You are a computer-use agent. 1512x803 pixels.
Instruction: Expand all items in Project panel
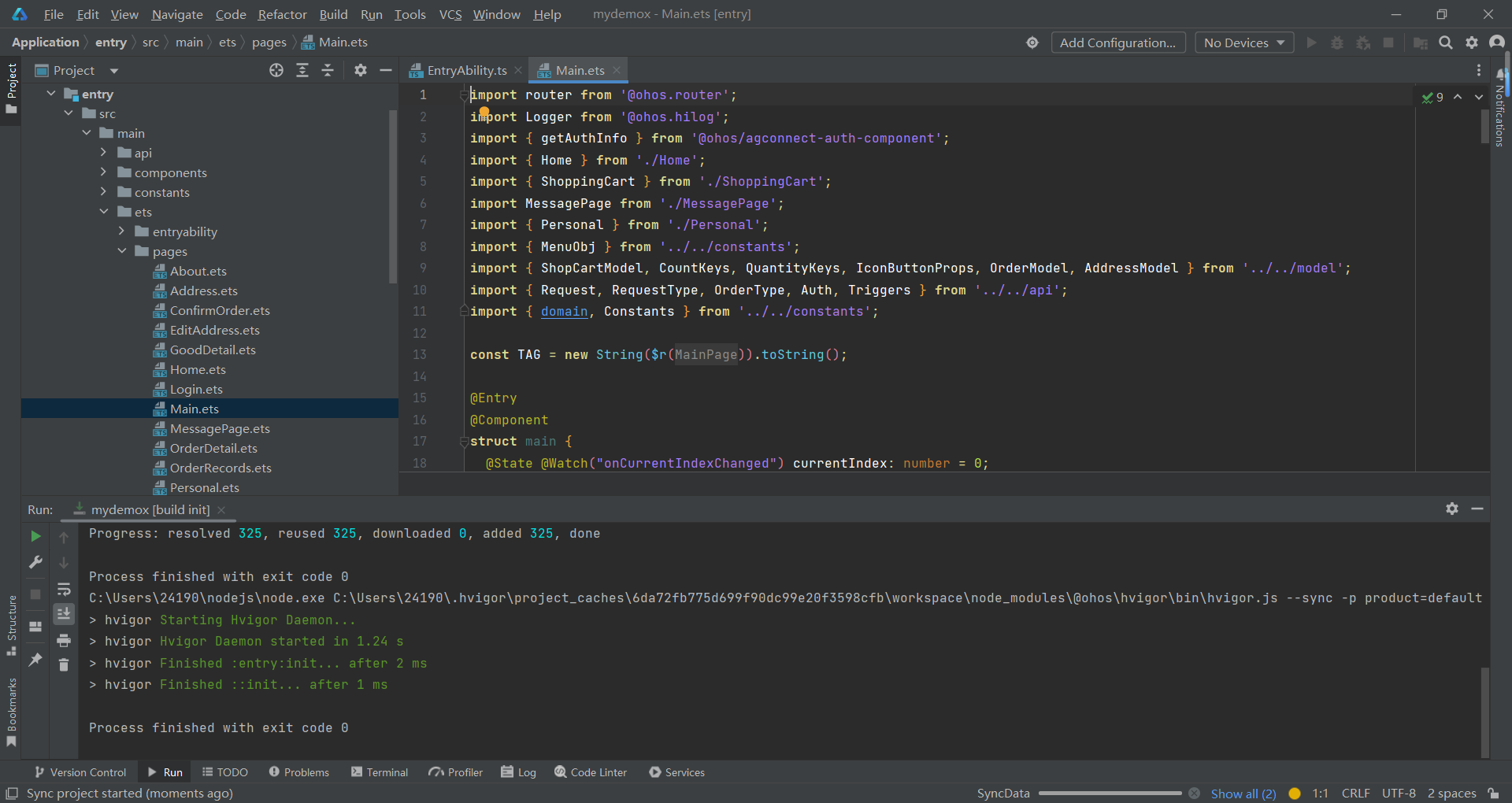(302, 70)
